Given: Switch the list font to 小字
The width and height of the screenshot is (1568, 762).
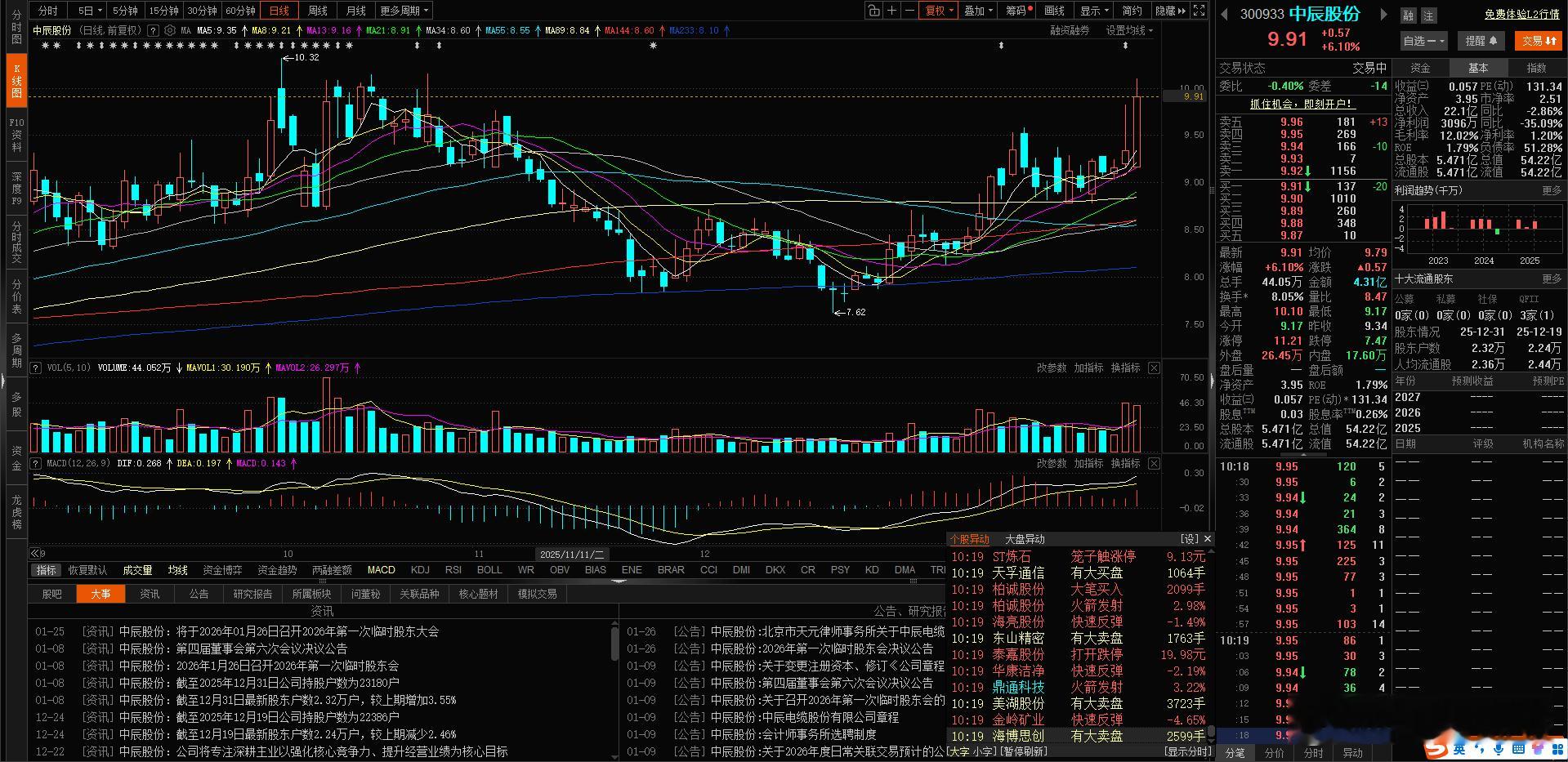Looking at the screenshot, I should pyautogui.click(x=983, y=751).
